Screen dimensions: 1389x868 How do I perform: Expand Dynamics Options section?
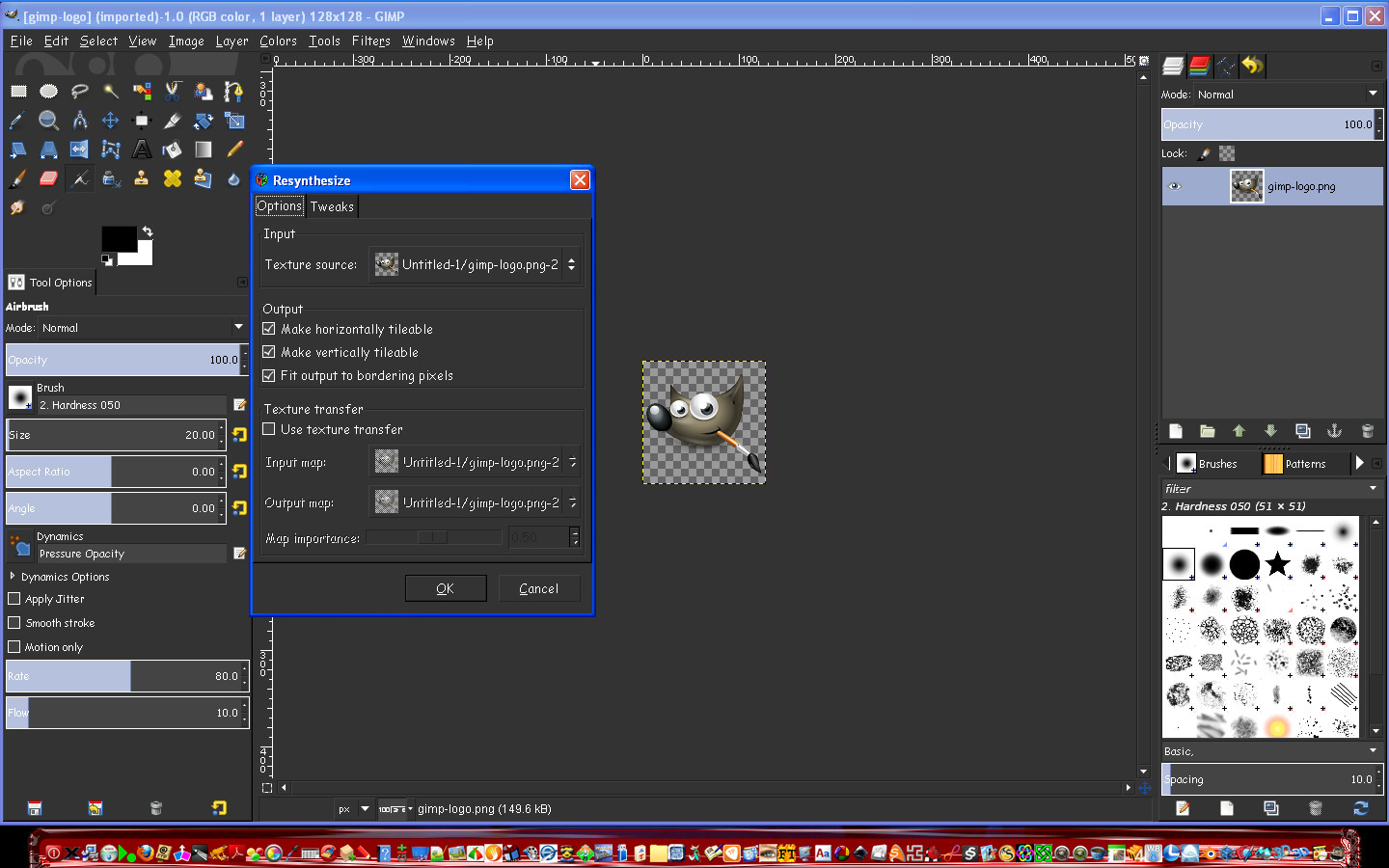13,577
